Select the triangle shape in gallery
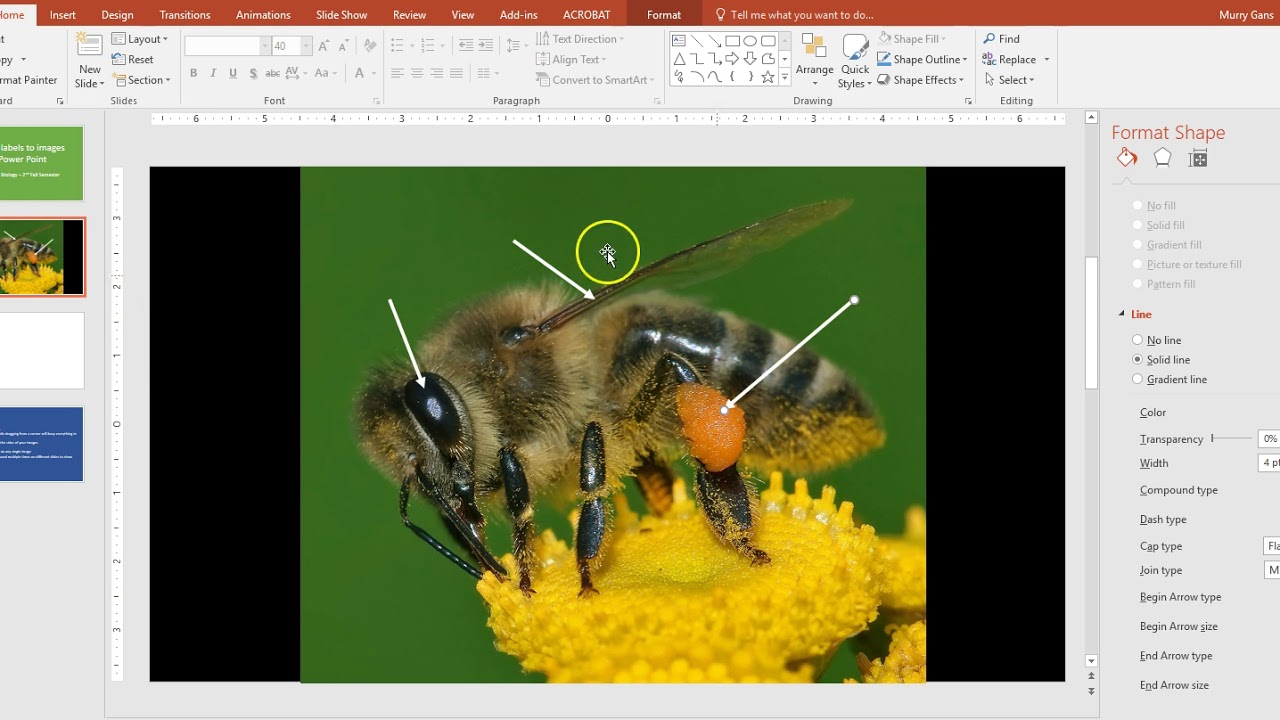This screenshot has height=720, width=1280. (x=679, y=59)
